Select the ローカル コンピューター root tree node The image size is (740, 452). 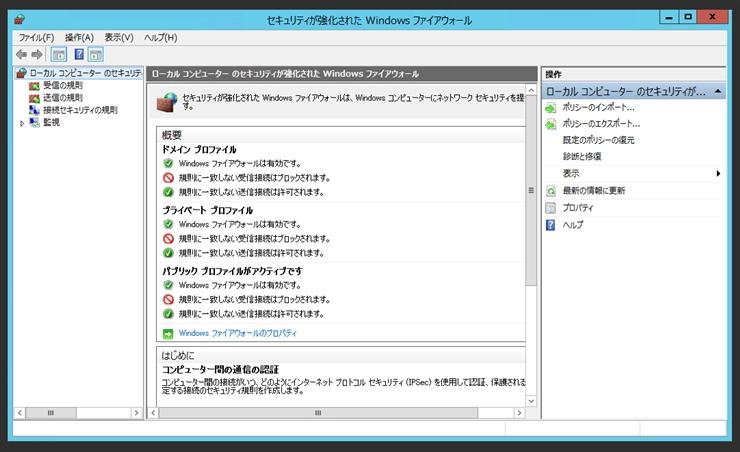85,73
